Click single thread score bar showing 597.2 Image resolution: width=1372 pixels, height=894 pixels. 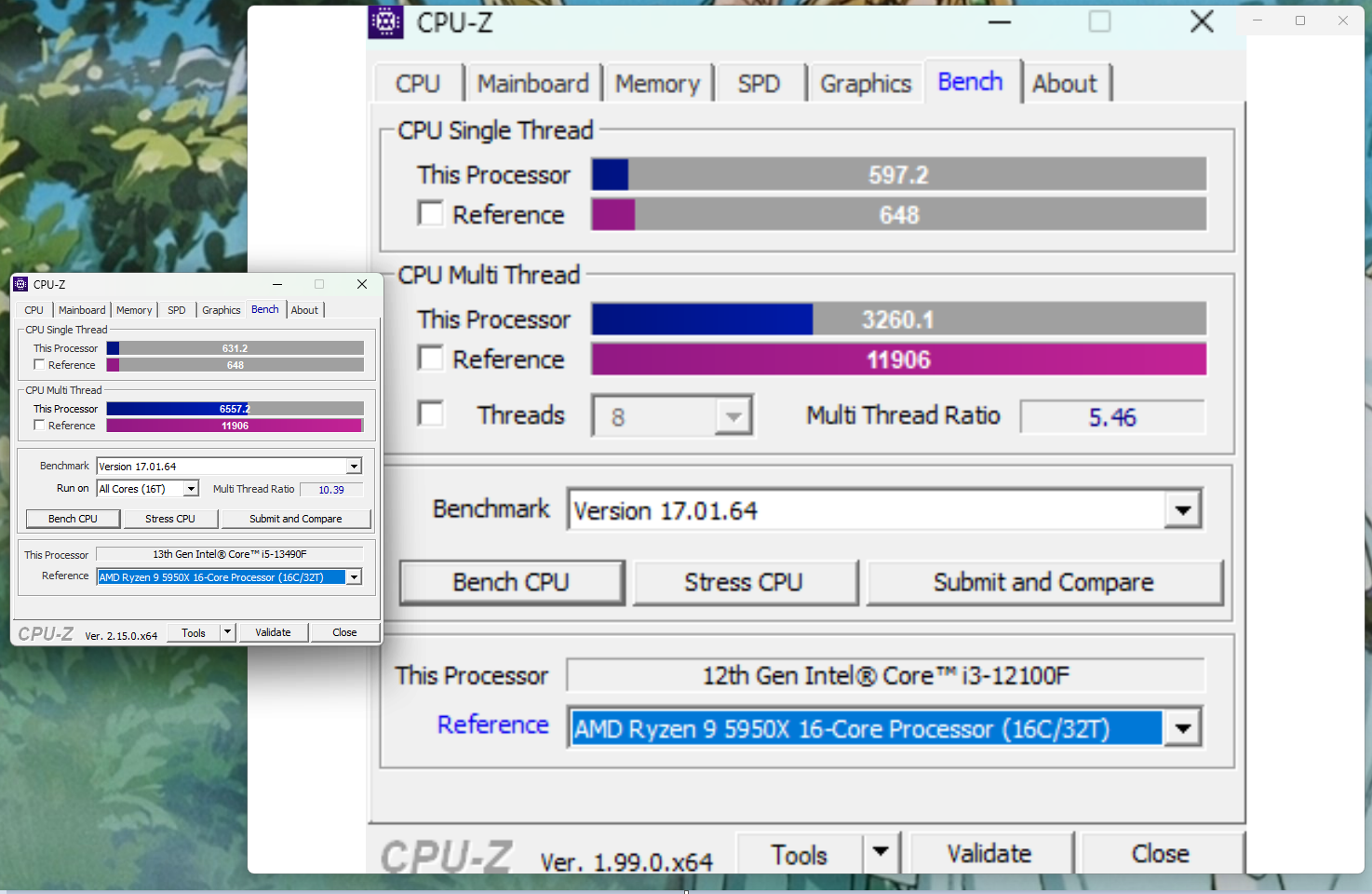pyautogui.click(x=899, y=174)
